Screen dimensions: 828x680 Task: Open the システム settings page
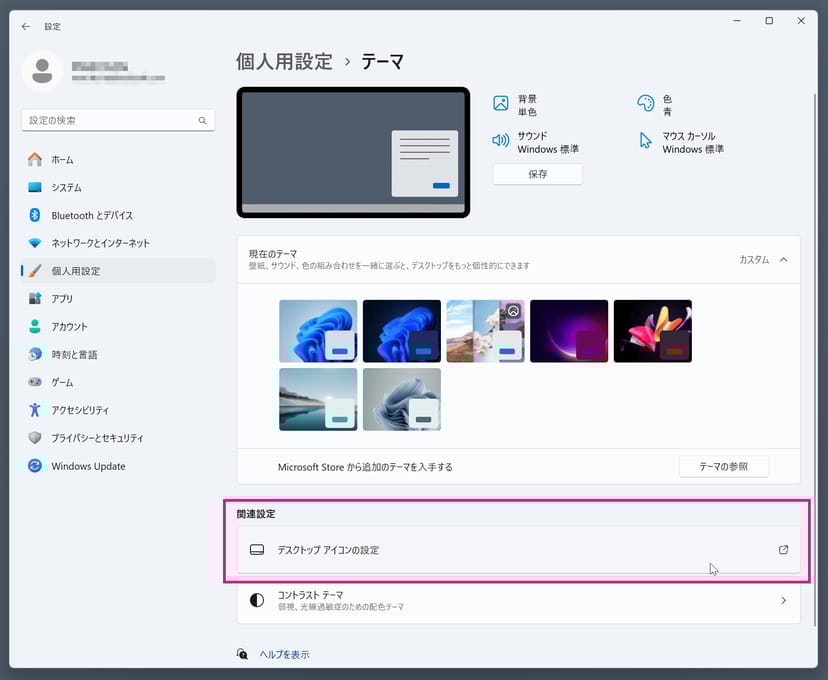66,187
